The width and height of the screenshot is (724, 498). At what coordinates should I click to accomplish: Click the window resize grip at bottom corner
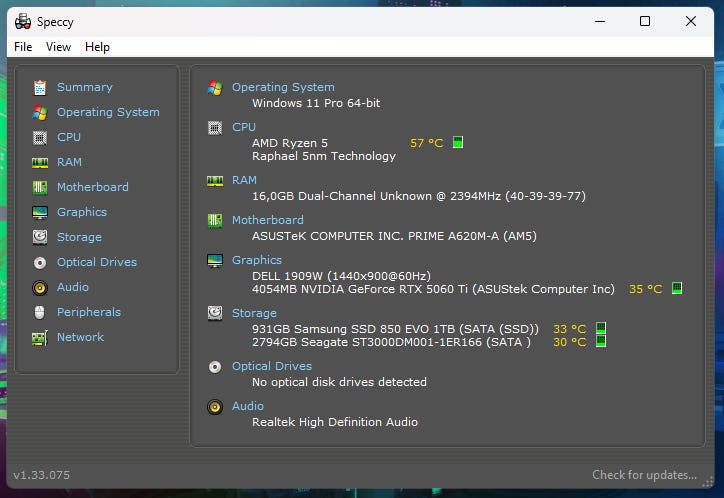[707, 482]
